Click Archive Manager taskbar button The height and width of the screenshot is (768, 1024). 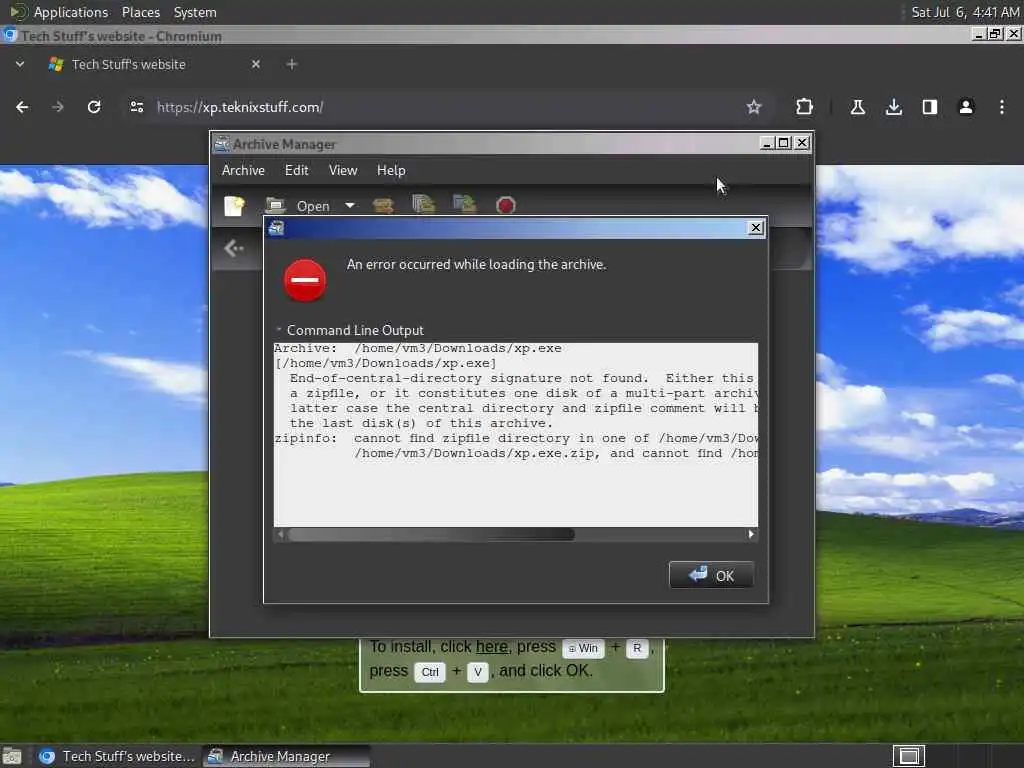tap(286, 756)
